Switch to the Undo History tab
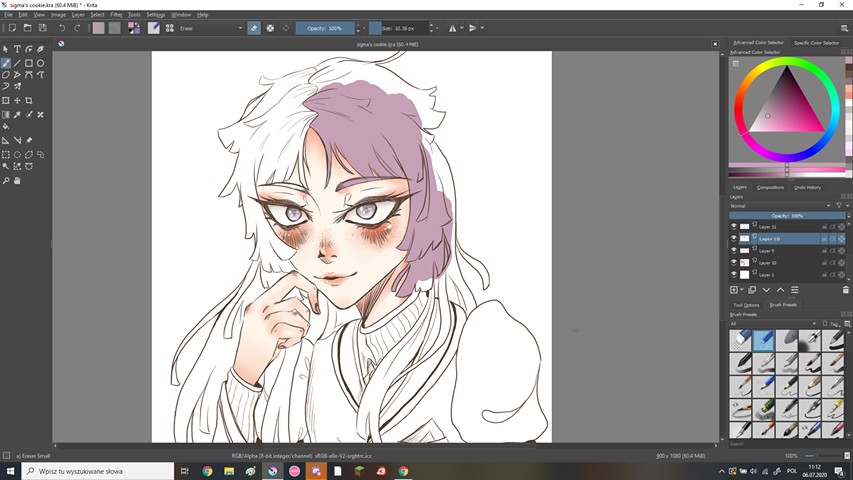Screen dimensions: 853x480 [x=807, y=187]
